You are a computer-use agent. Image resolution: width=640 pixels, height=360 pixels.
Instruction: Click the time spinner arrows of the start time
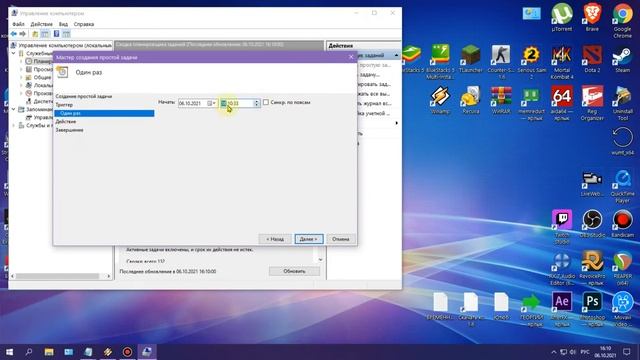(257, 103)
